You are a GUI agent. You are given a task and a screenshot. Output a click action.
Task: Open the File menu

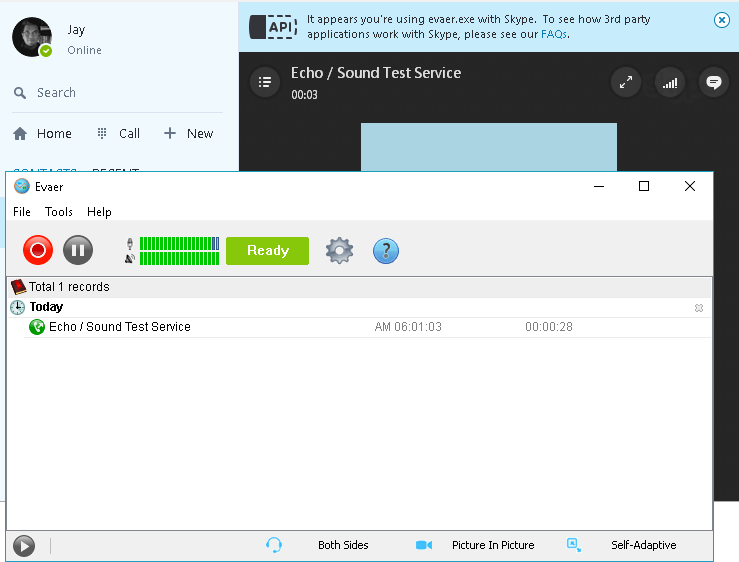point(22,212)
